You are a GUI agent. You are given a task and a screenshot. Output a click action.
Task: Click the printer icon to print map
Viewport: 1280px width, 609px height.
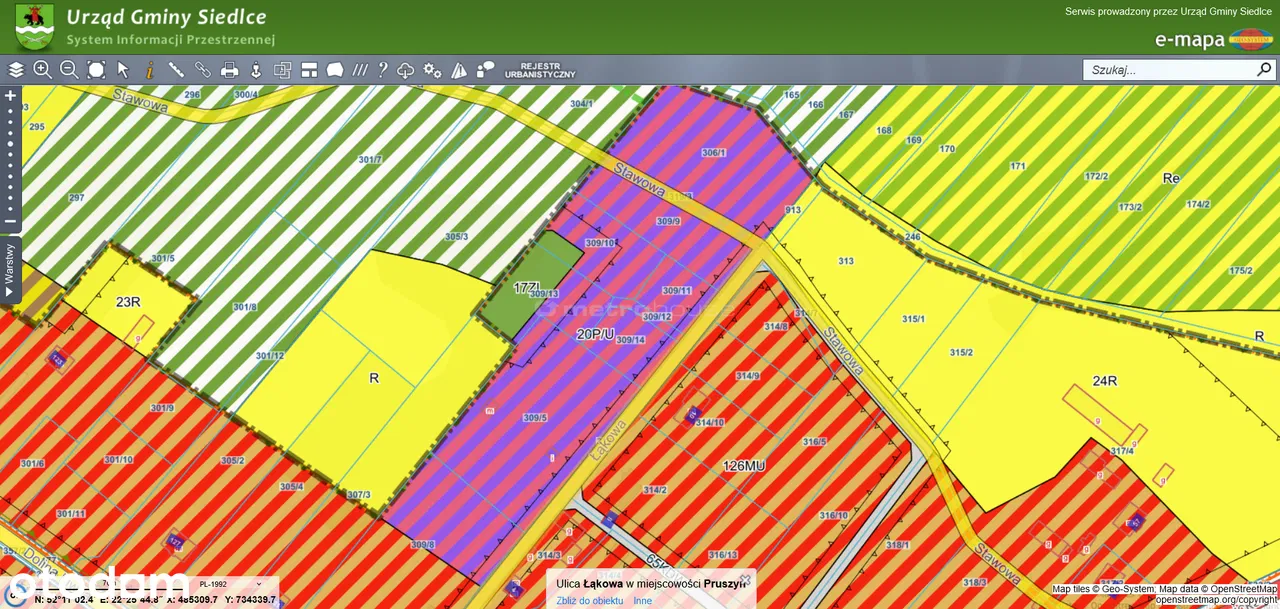click(x=229, y=70)
